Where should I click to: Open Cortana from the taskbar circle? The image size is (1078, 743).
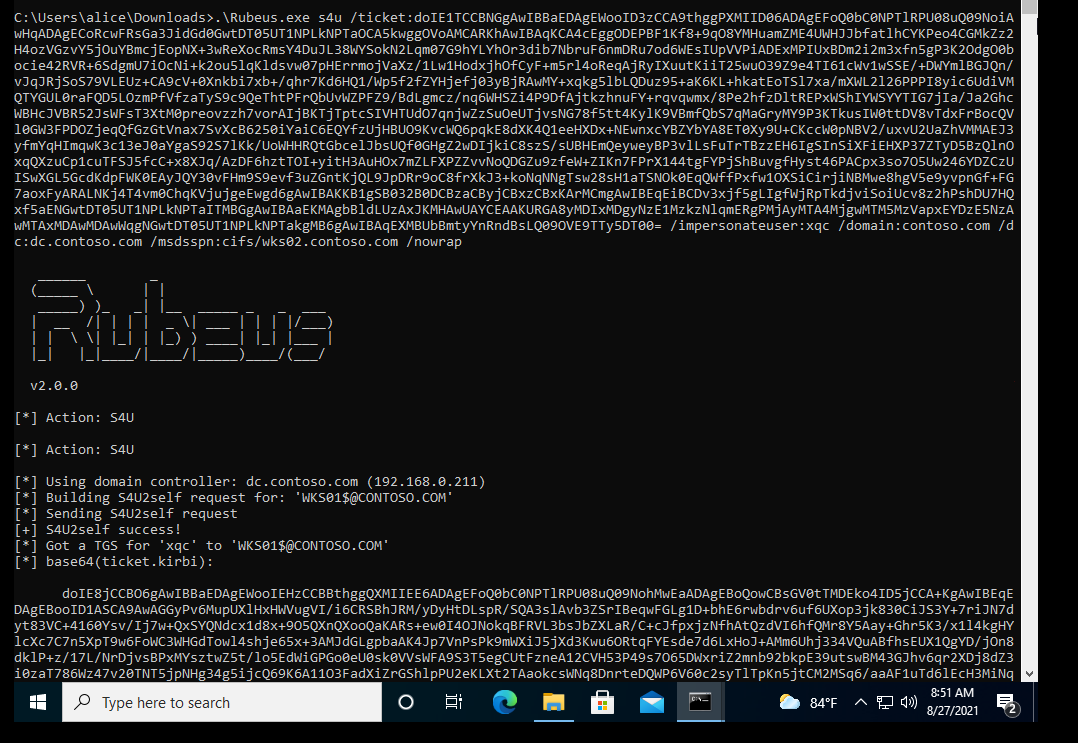406,702
